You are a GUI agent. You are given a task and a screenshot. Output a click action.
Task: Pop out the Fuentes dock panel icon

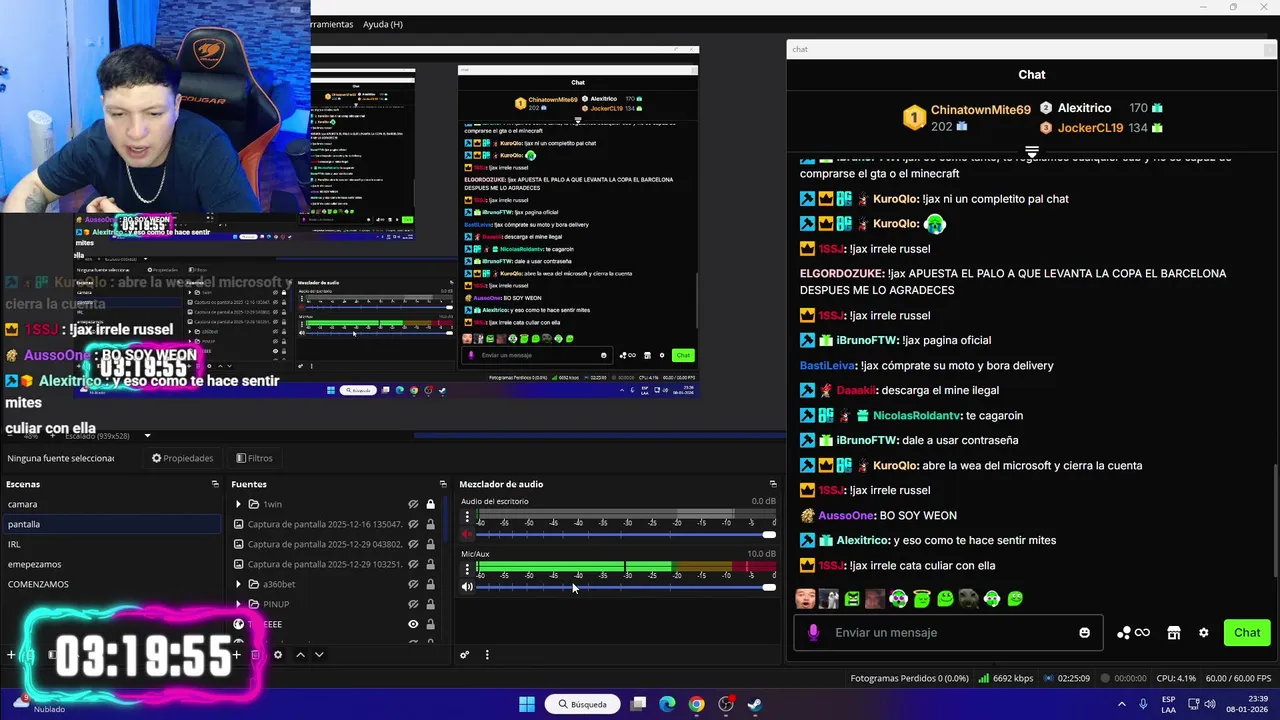coord(443,484)
